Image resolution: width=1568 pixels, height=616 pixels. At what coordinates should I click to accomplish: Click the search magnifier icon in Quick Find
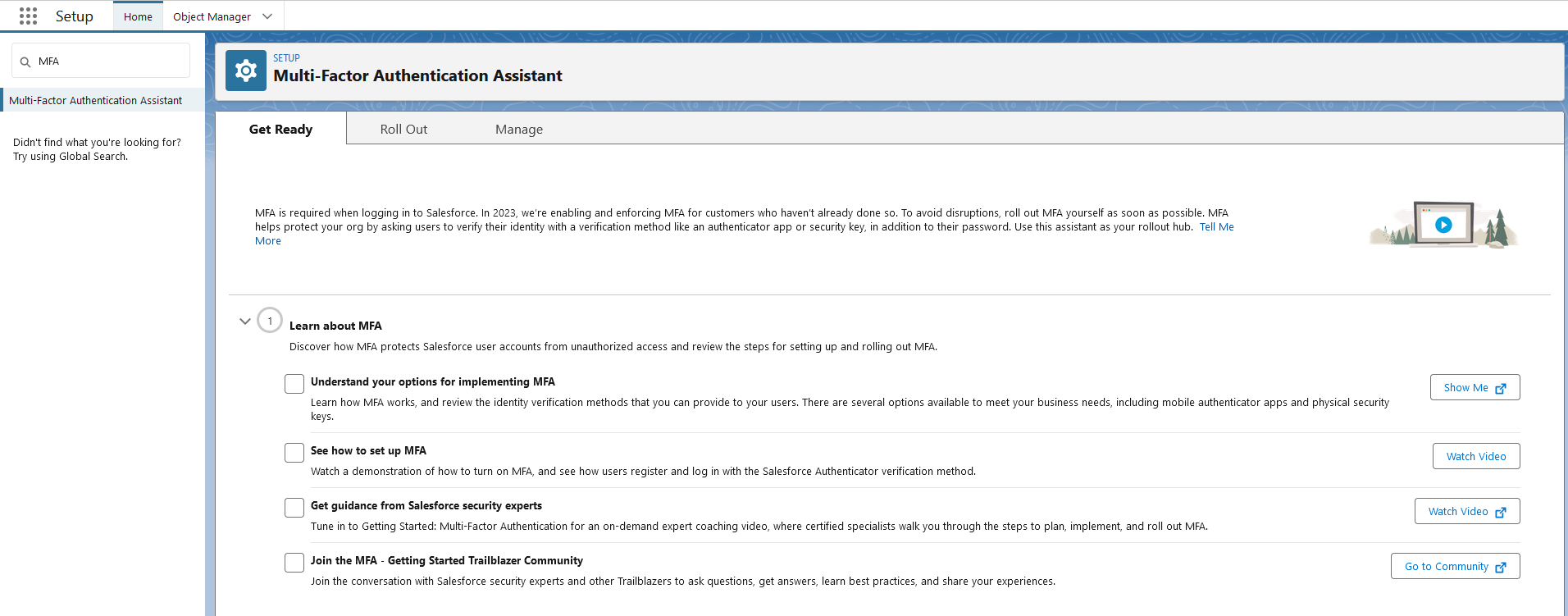25,62
